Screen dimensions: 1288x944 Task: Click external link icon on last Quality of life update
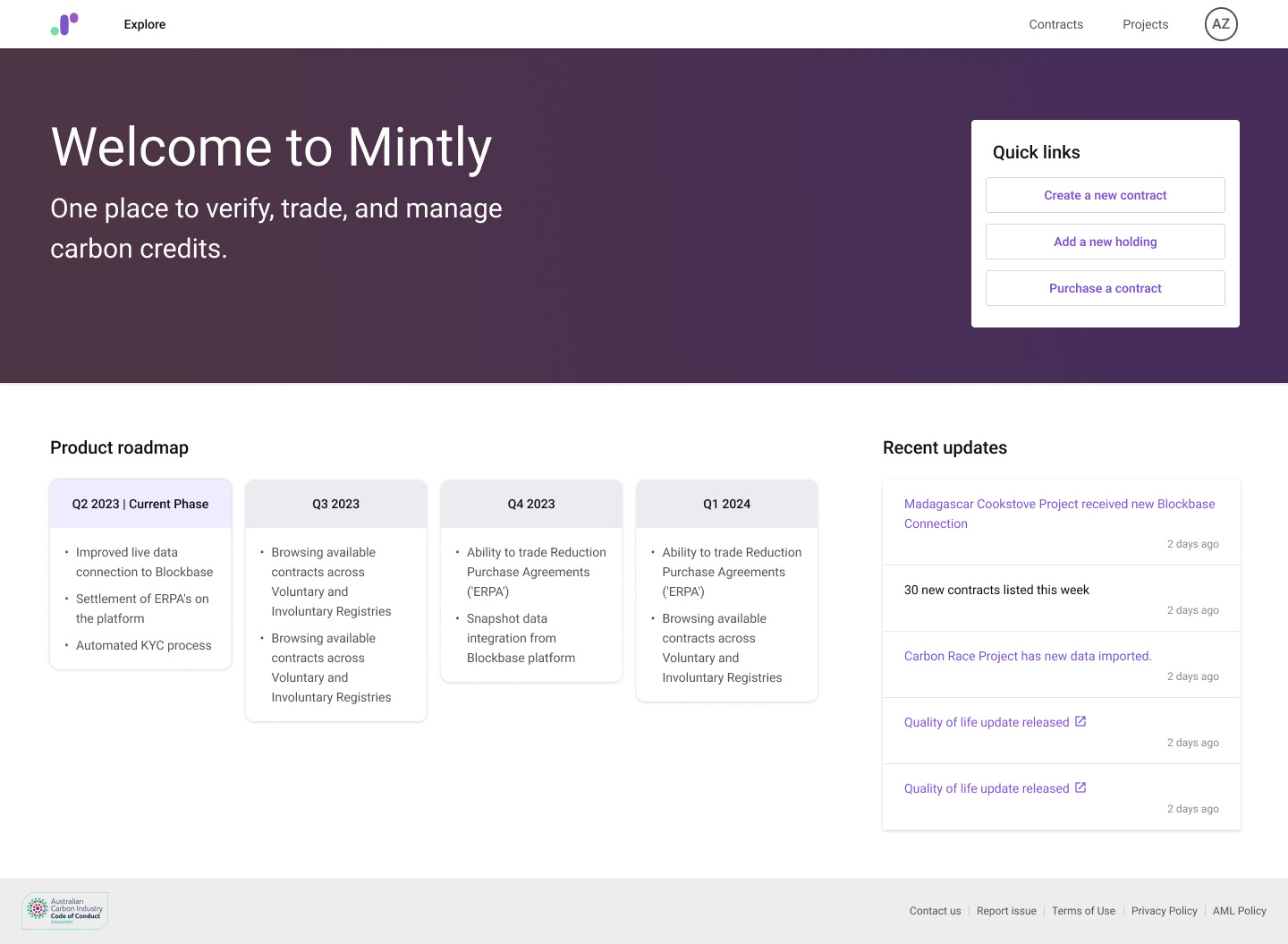1080,787
